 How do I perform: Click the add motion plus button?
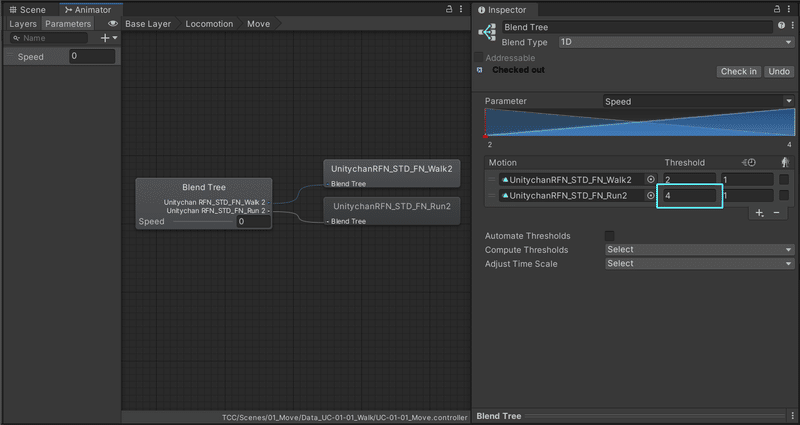click(x=759, y=213)
